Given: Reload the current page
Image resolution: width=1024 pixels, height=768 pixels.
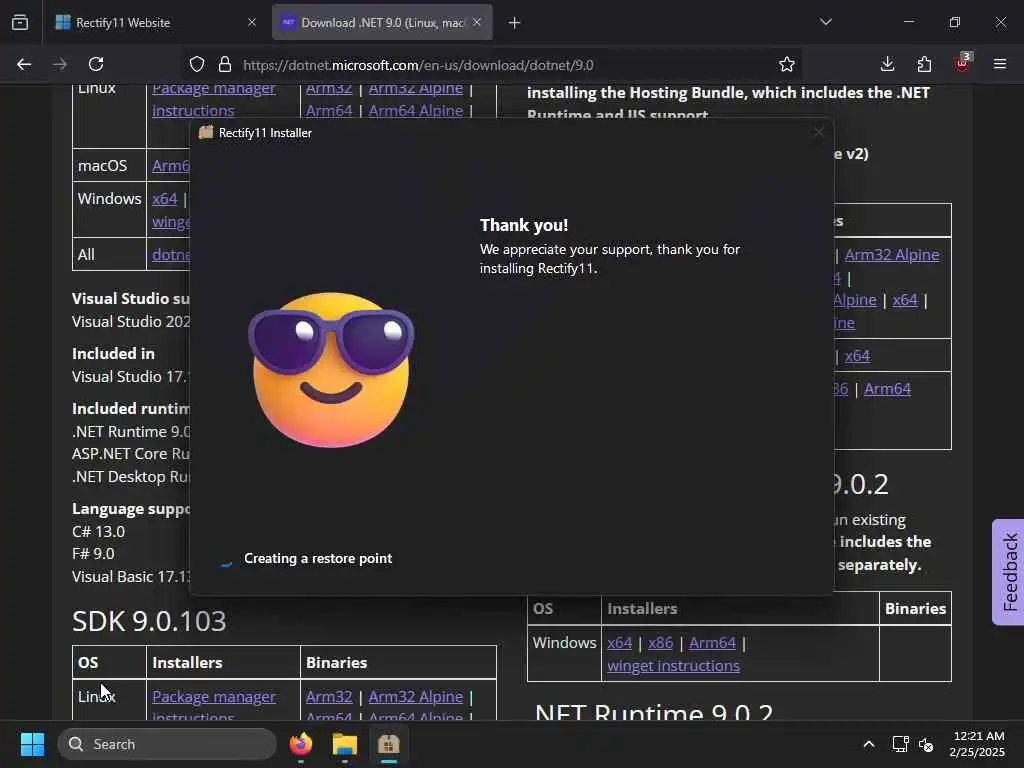Looking at the screenshot, I should click(96, 64).
